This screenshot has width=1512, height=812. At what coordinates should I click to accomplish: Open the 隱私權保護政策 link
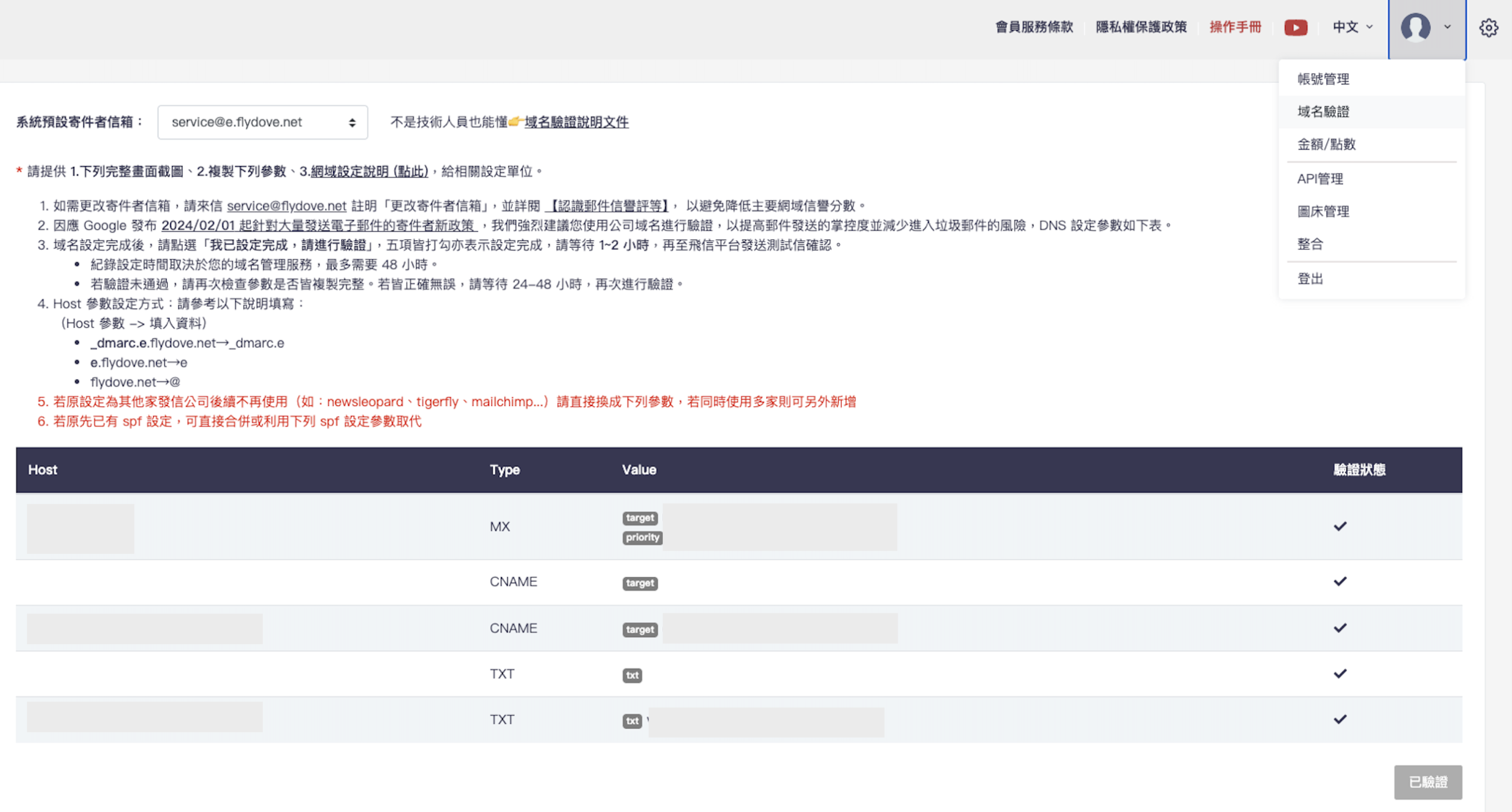coord(1141,27)
